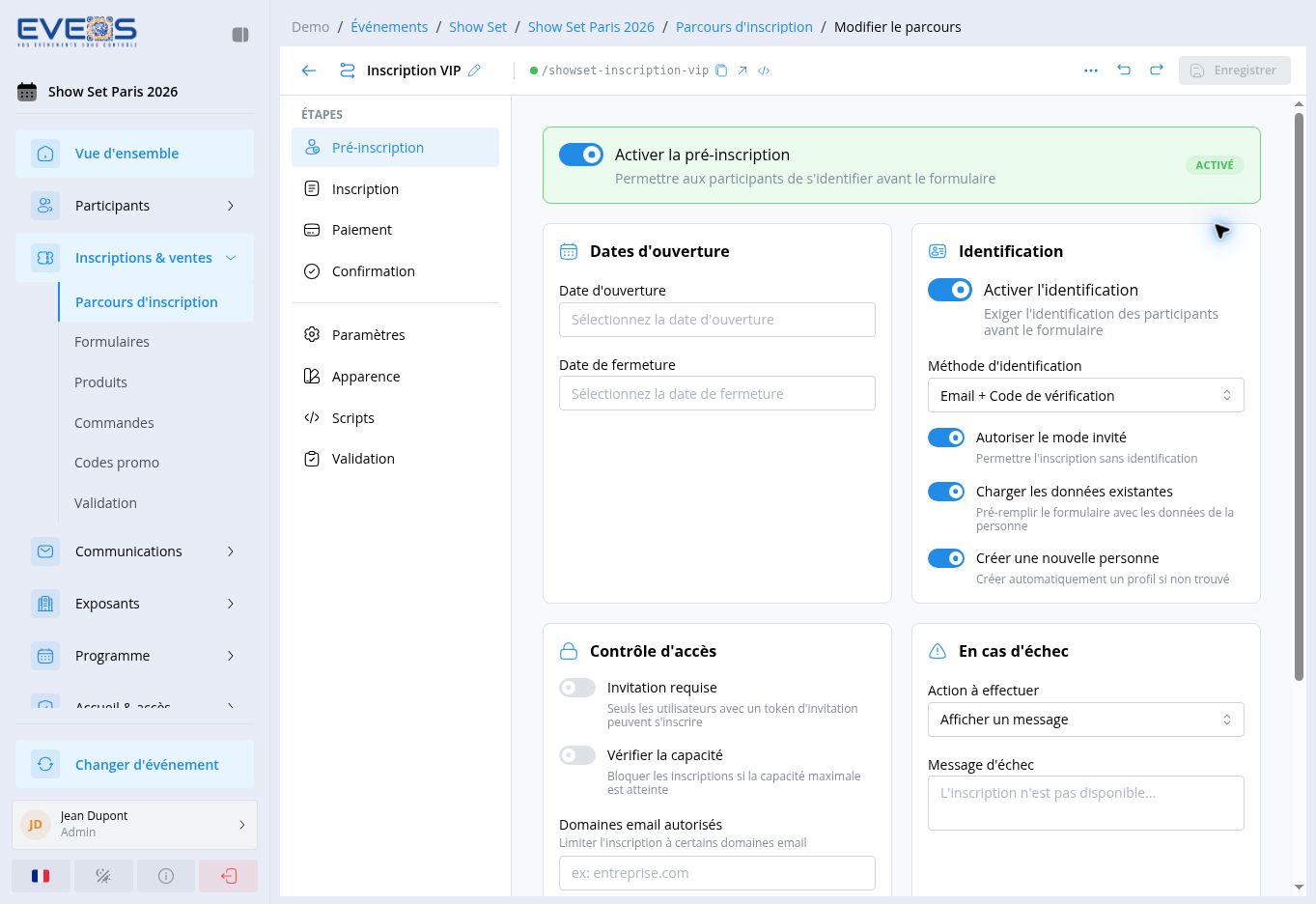The height and width of the screenshot is (904, 1316).
Task: Click the theme wand icon in footer
Action: (103, 876)
